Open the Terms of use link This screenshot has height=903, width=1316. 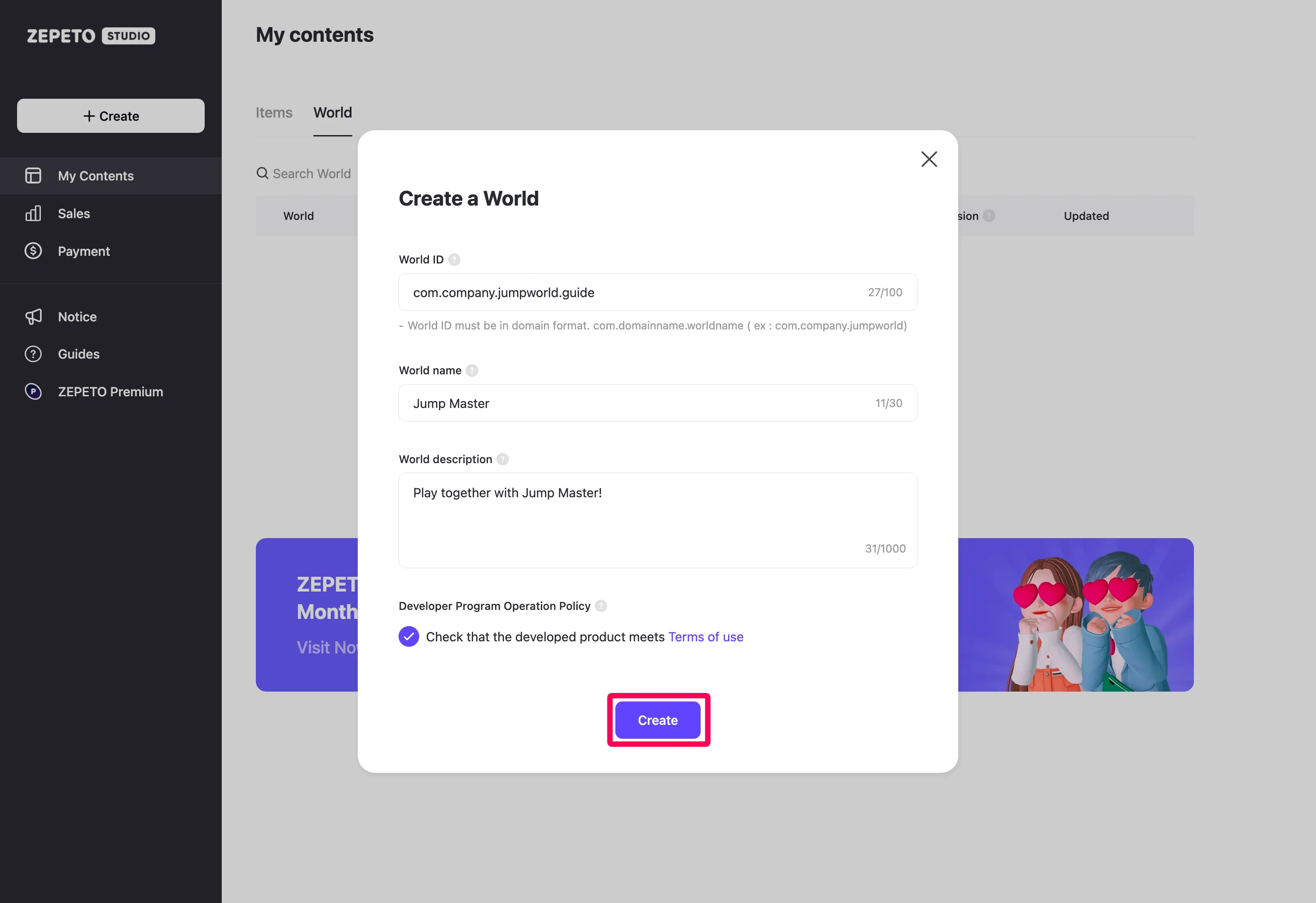pos(706,637)
